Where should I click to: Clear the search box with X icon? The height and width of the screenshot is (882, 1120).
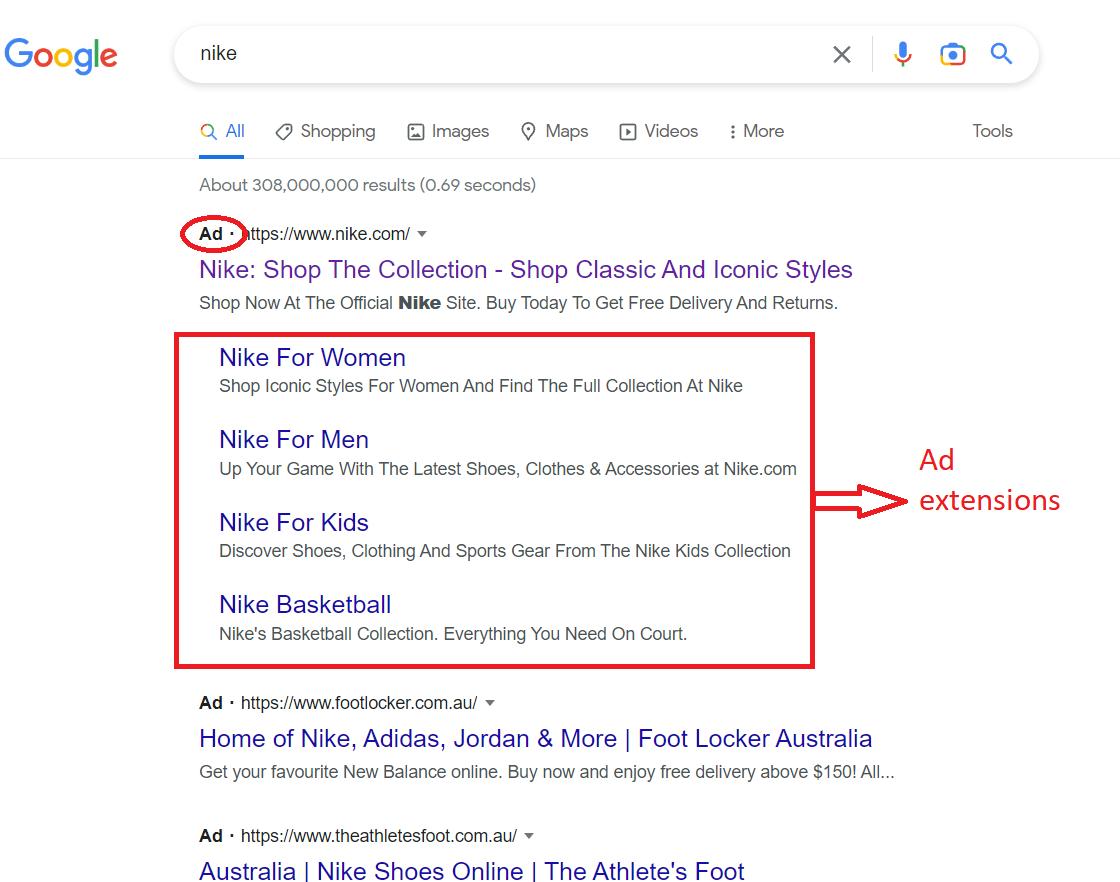click(x=842, y=54)
